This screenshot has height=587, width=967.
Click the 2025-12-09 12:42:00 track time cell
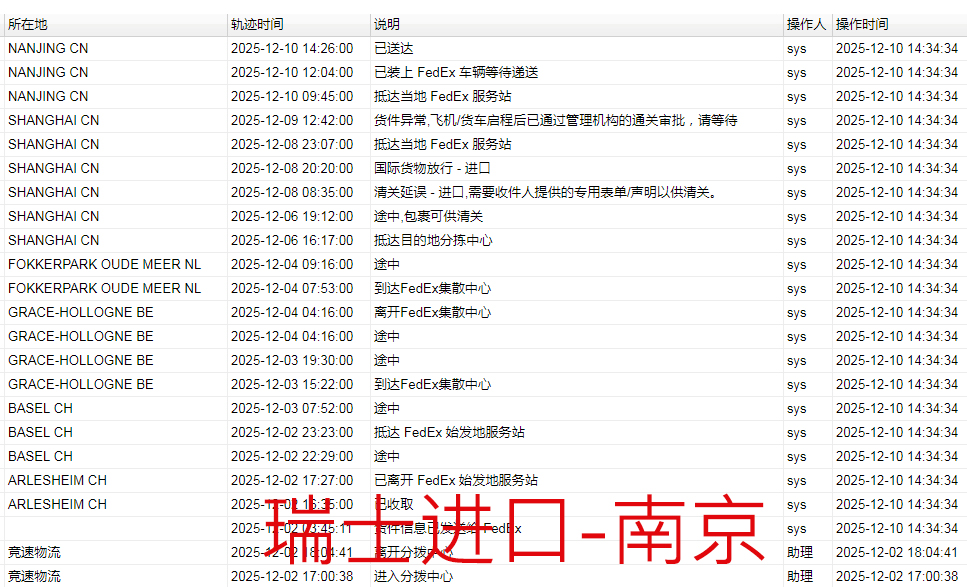292,120
